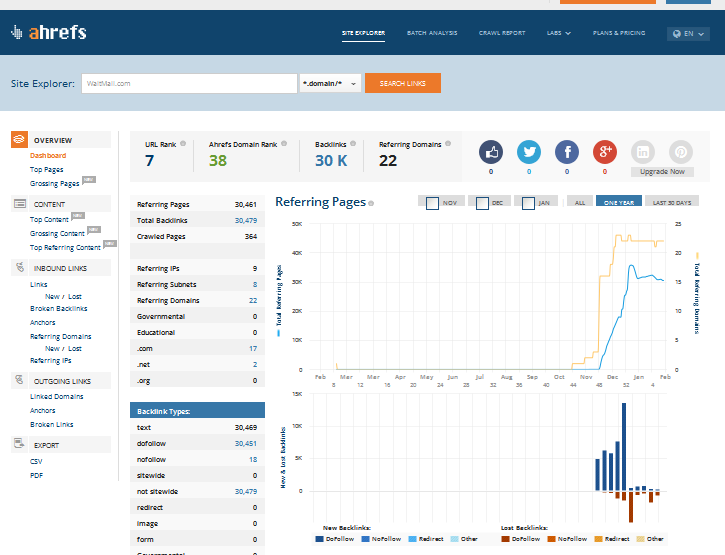
Task: Click the Twitter share icon
Action: click(529, 152)
